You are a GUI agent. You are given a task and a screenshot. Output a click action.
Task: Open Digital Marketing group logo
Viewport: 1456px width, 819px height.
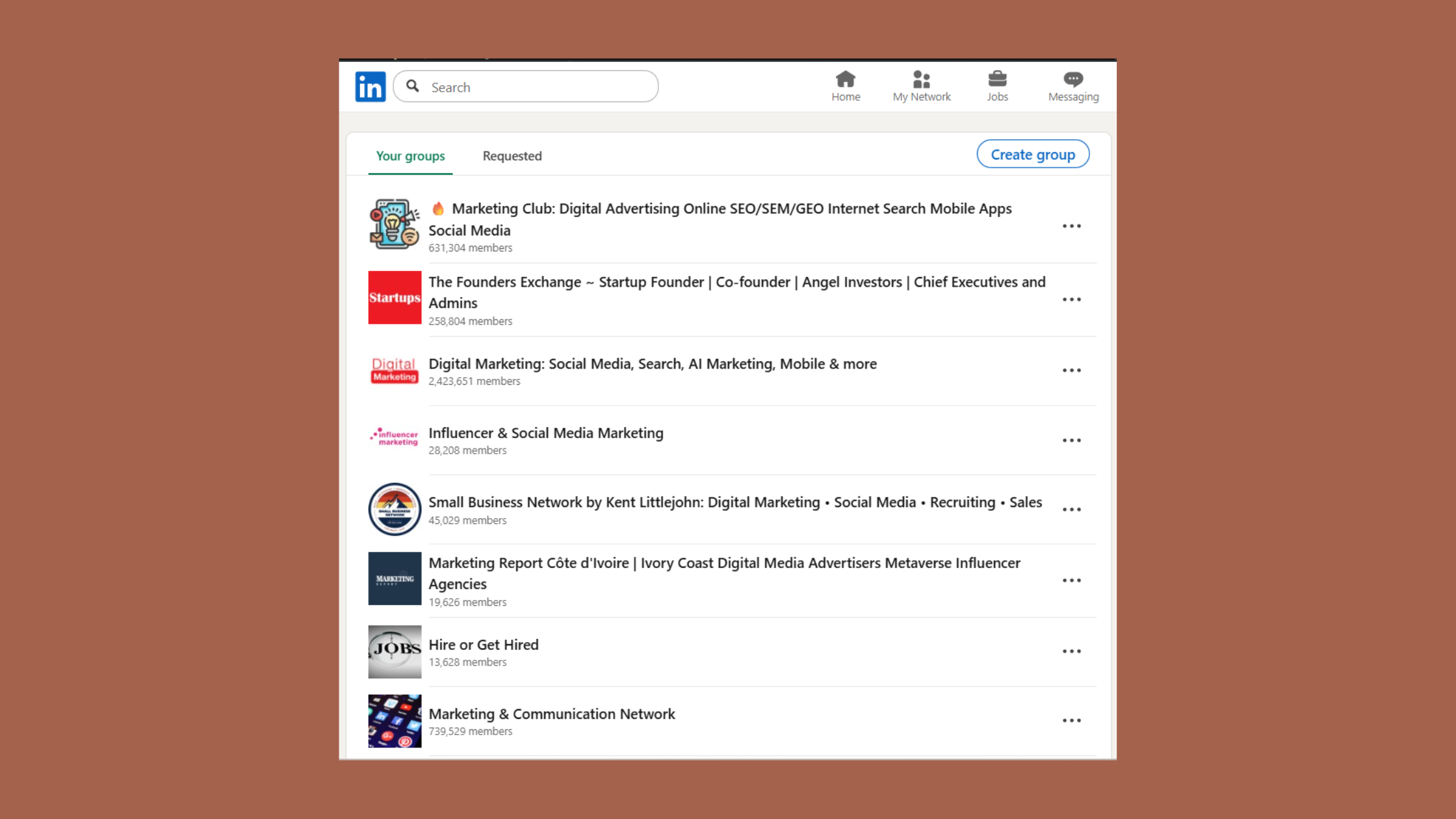[395, 370]
